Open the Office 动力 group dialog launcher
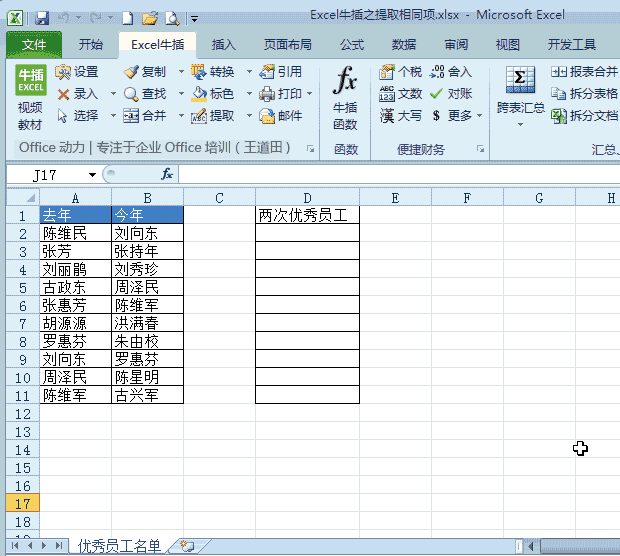The height and width of the screenshot is (556, 620). (310, 149)
